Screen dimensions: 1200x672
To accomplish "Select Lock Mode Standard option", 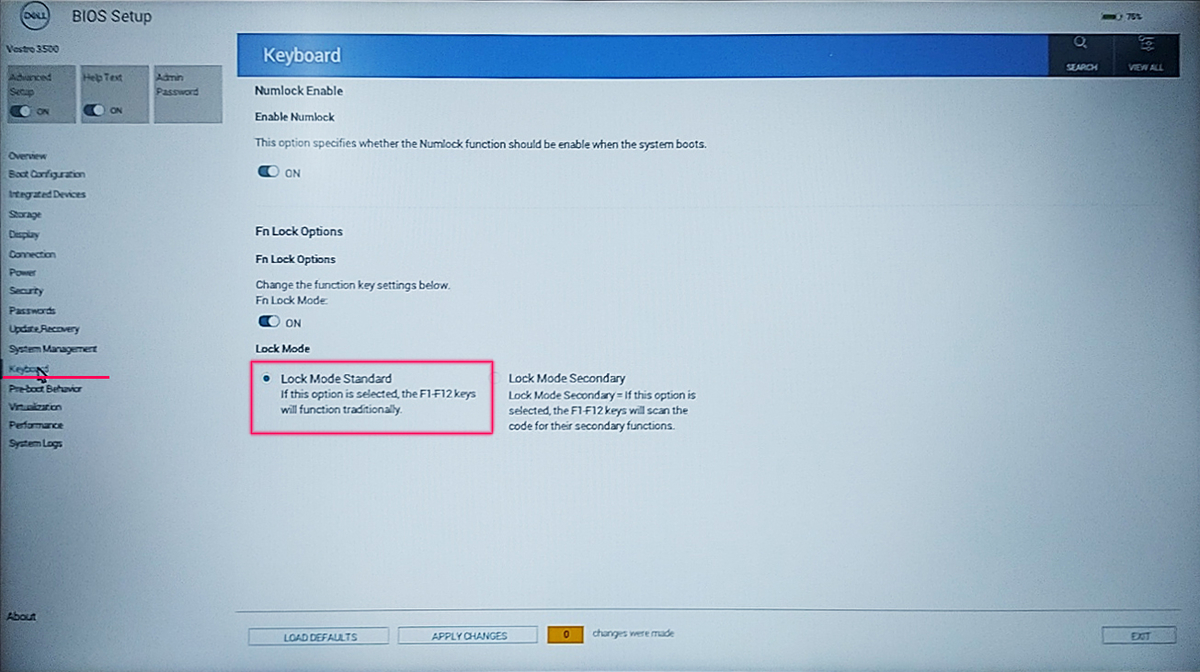I will (x=266, y=378).
